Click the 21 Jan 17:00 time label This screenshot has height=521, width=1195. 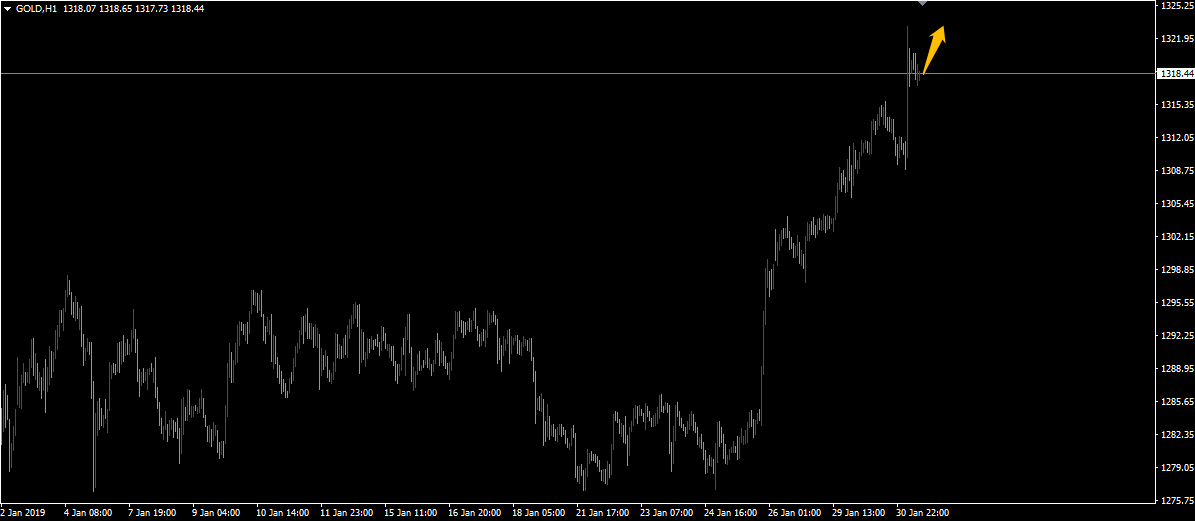(x=604, y=513)
